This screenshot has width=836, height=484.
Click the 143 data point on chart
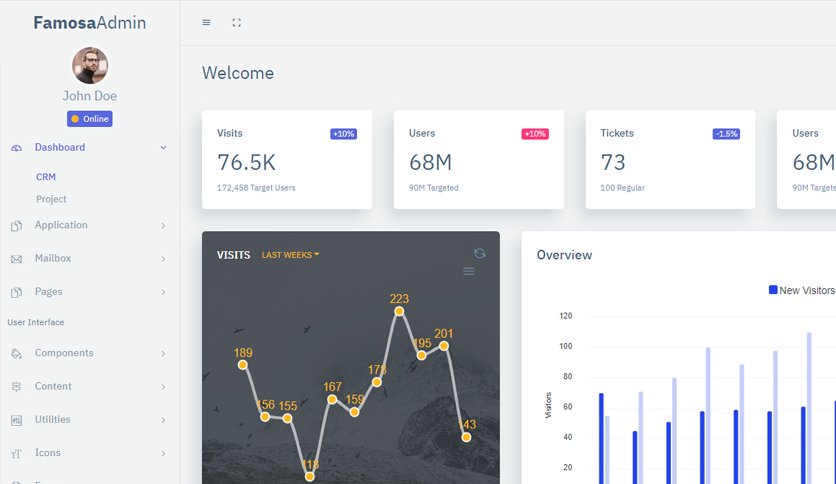coord(466,438)
